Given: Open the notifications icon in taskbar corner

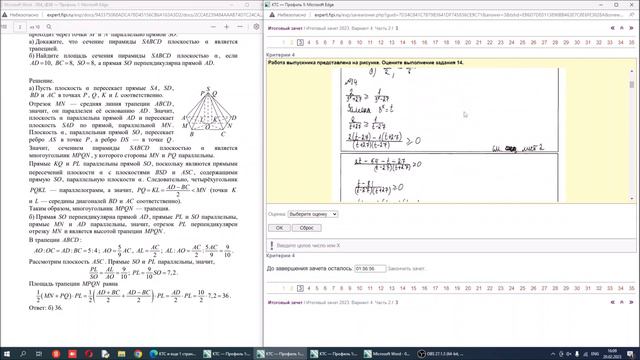Looking at the screenshot, I should click(631, 354).
